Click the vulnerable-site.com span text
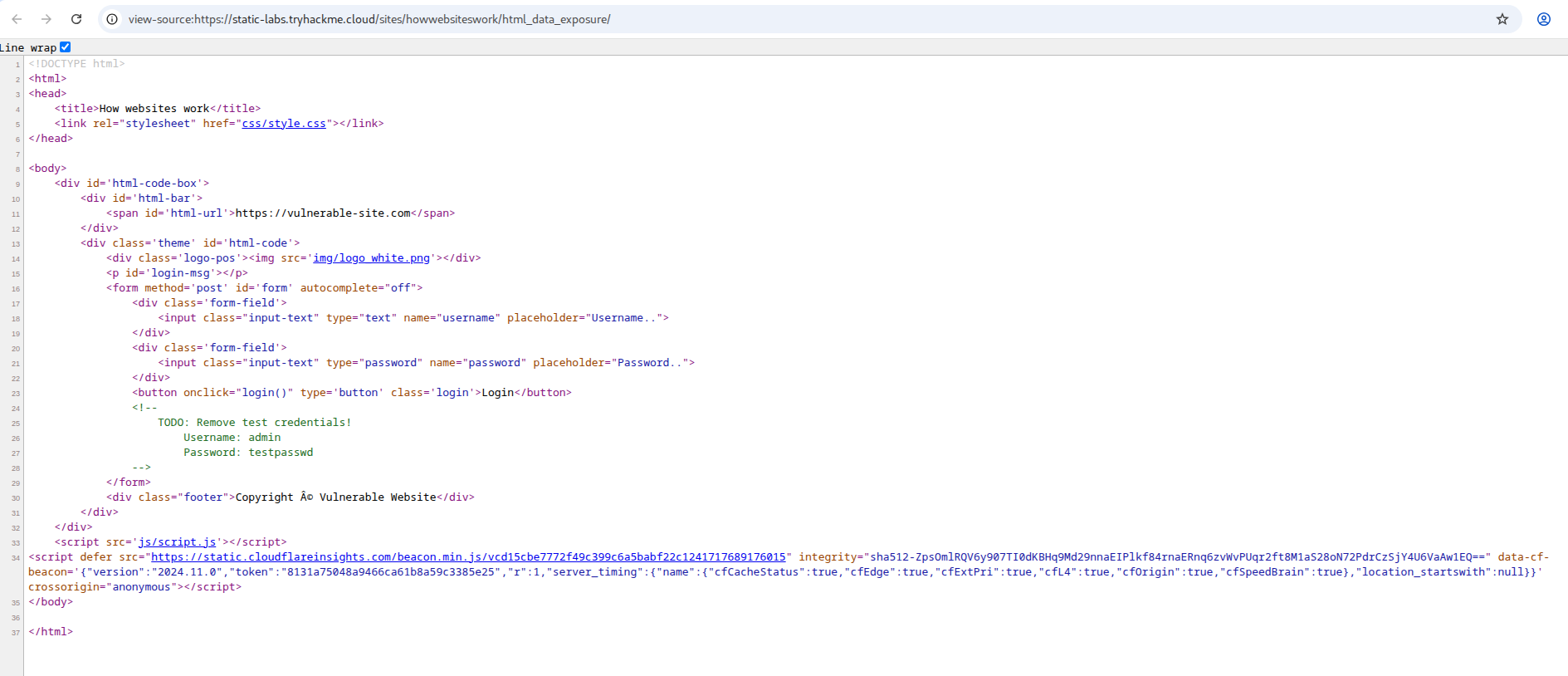This screenshot has height=676, width=1568. tap(323, 213)
